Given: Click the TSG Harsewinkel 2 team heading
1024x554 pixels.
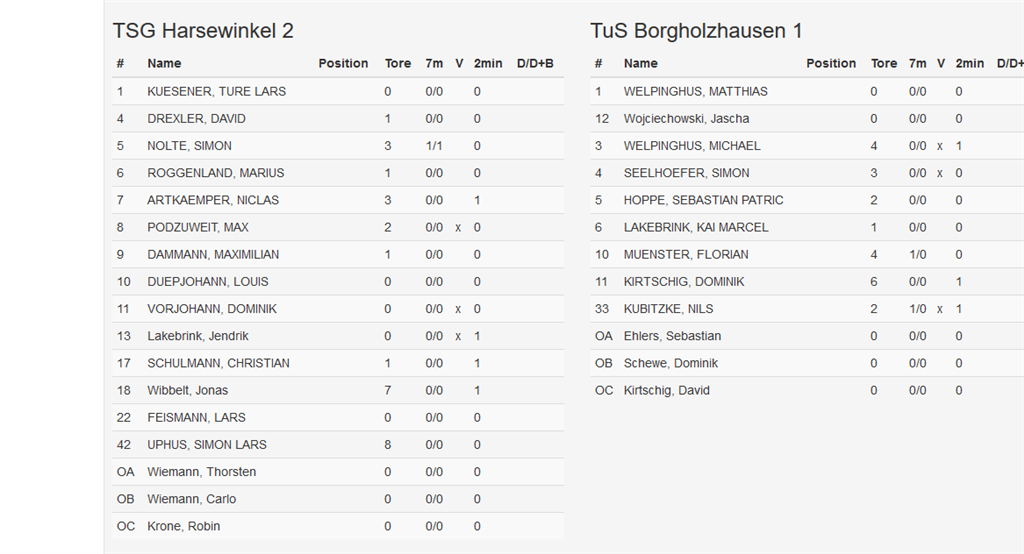Looking at the screenshot, I should tap(203, 31).
